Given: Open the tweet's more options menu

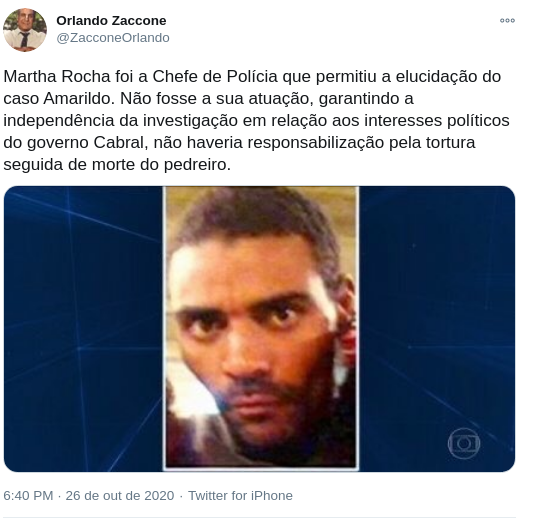Looking at the screenshot, I should pyautogui.click(x=507, y=21).
